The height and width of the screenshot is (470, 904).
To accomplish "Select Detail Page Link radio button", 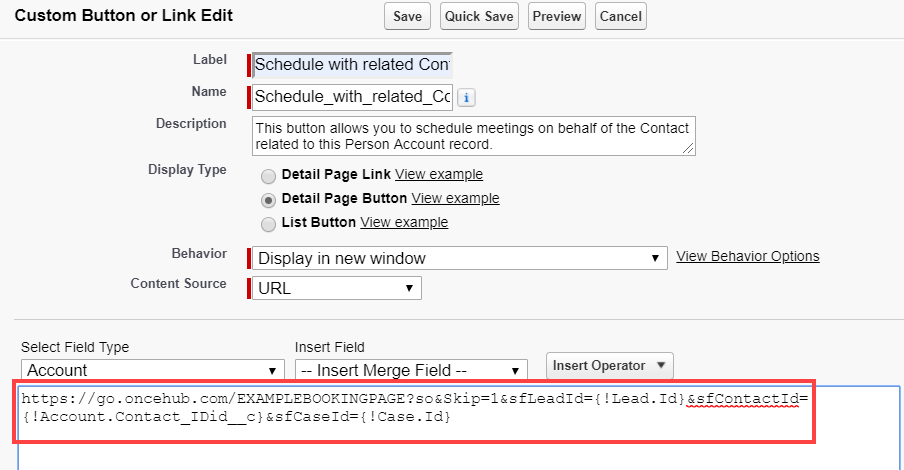I will 268,174.
